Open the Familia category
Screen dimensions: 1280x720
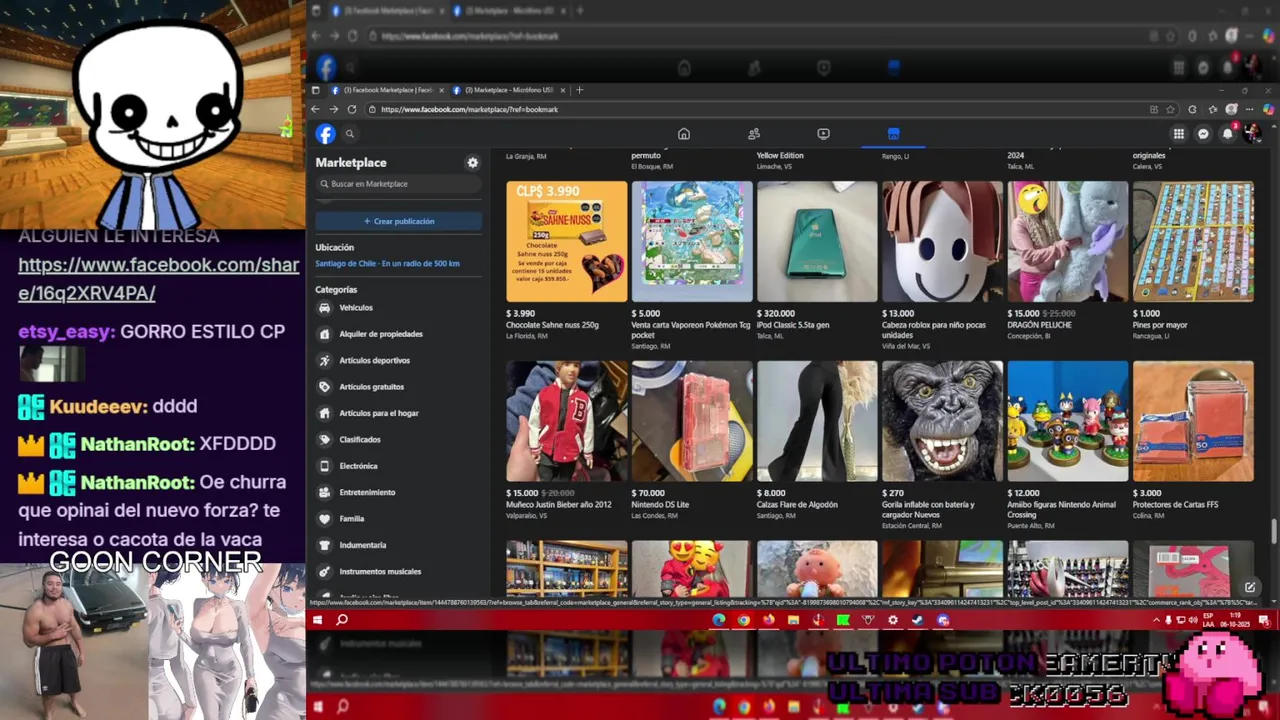(352, 519)
